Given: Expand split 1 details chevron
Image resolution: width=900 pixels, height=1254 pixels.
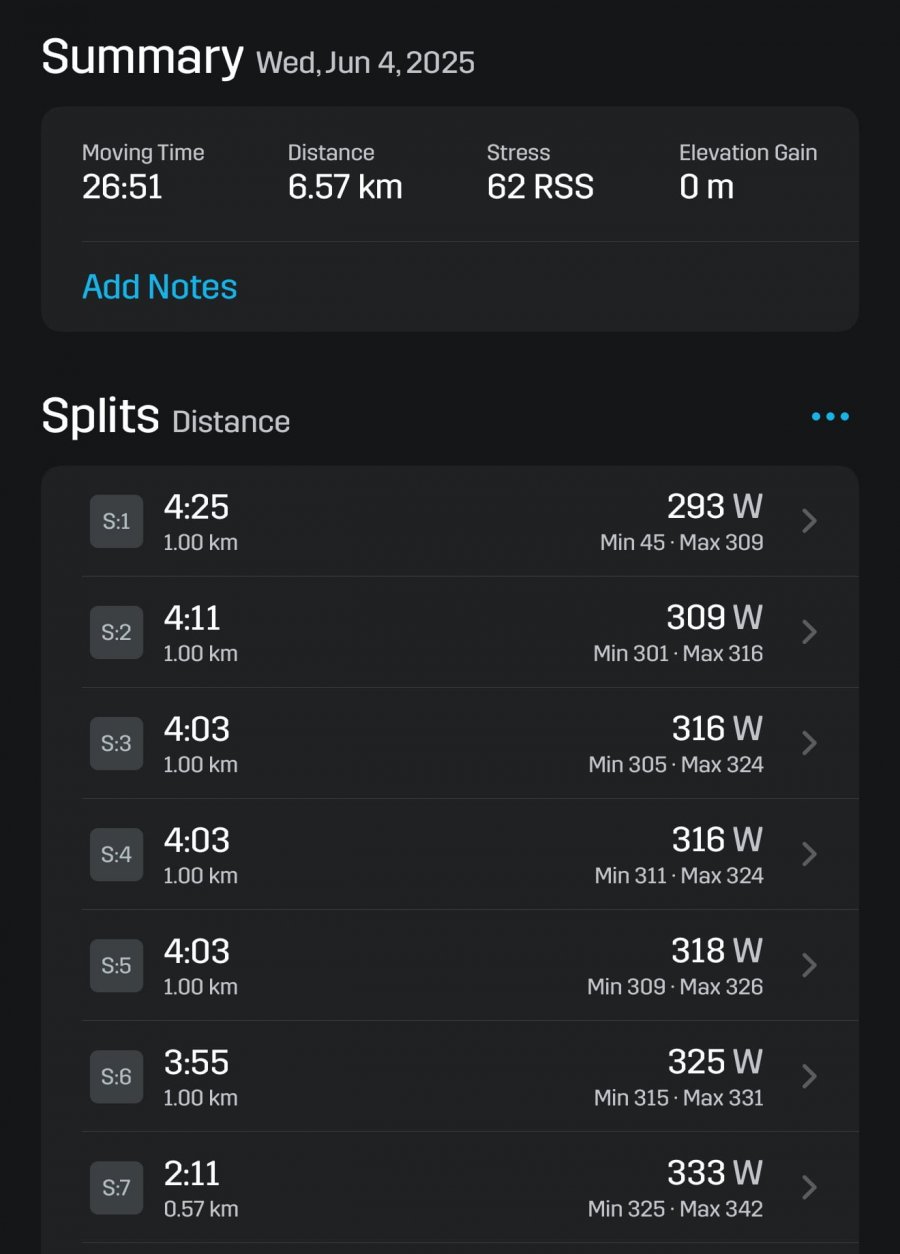Looking at the screenshot, I should pos(810,521).
